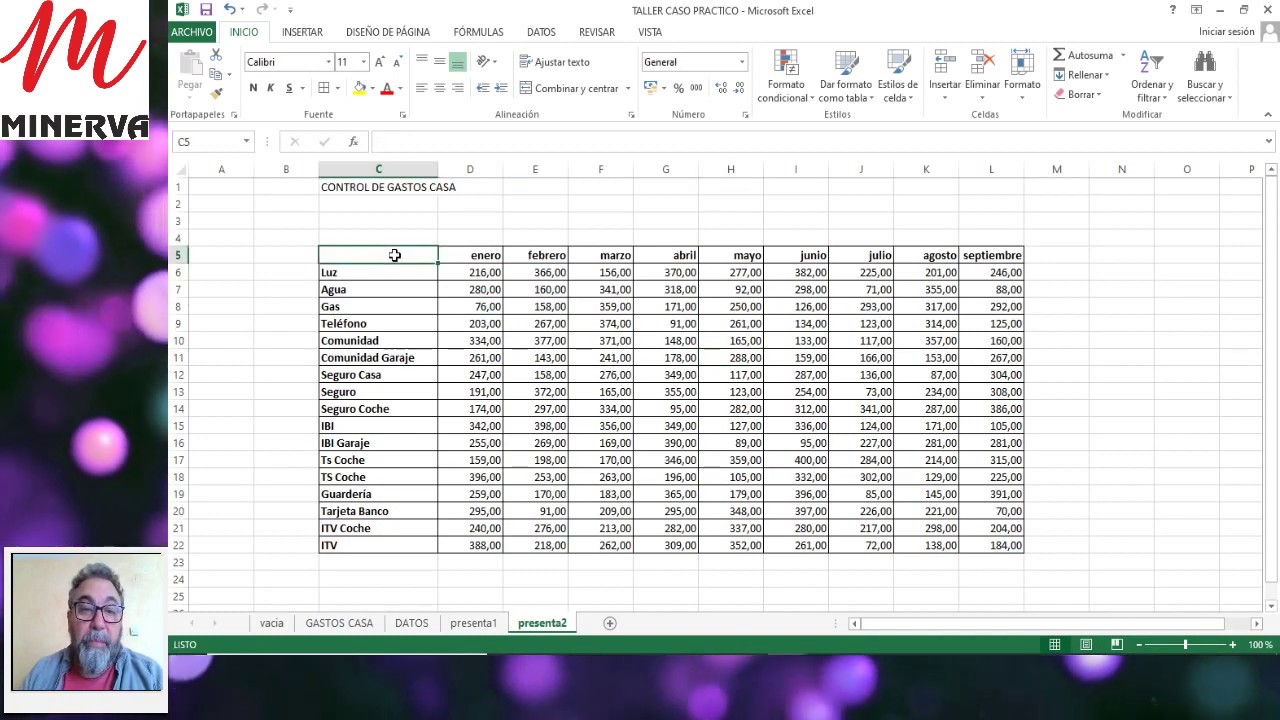Viewport: 1280px width, 720px height.
Task: Click Combinar y centrar button
Action: click(569, 88)
